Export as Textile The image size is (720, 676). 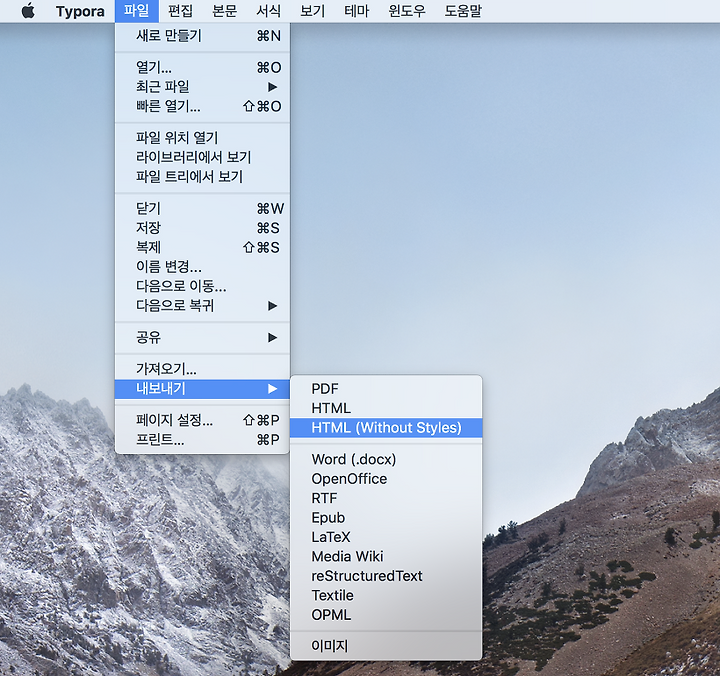click(x=386, y=595)
